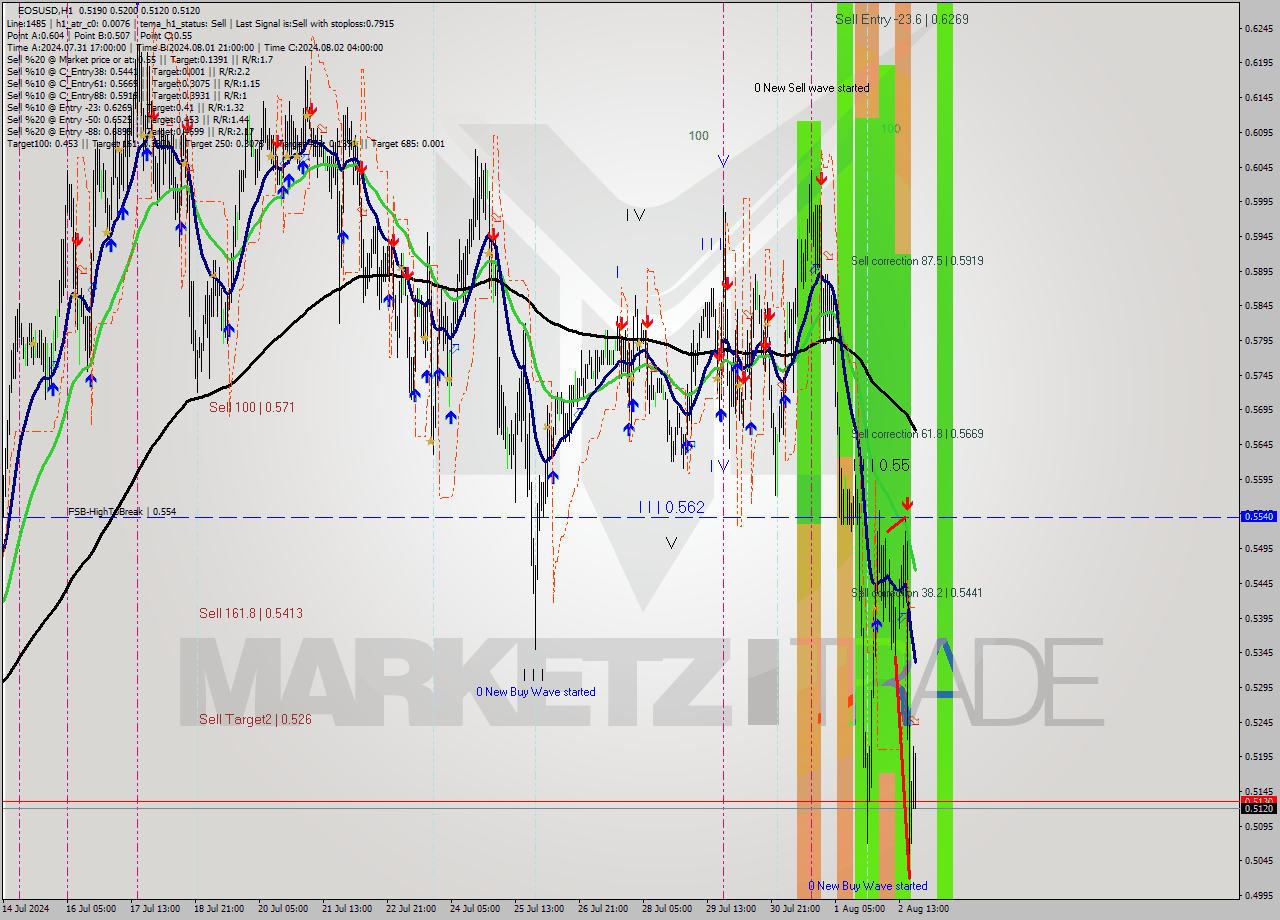This screenshot has width=1280, height=920.
Task: Click the green '100' label in green zone
Action: pyautogui.click(x=890, y=129)
